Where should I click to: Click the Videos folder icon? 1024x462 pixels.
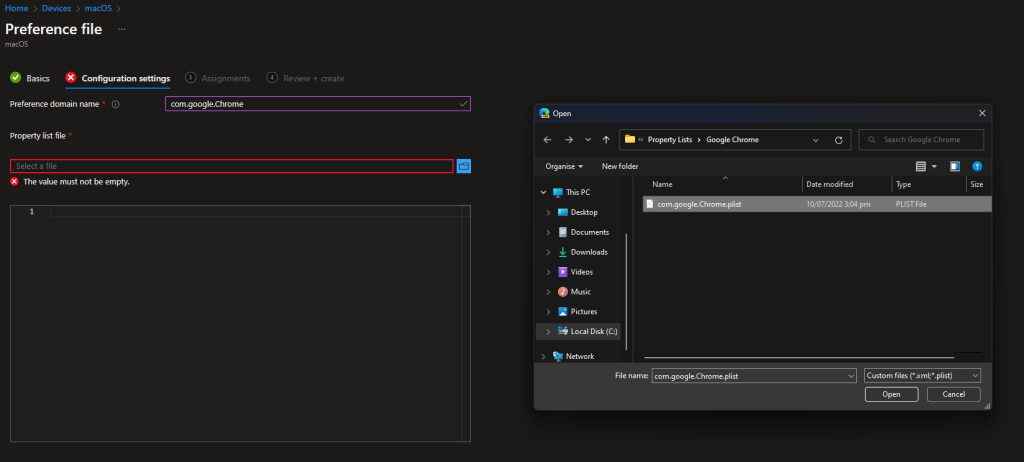[x=563, y=272]
